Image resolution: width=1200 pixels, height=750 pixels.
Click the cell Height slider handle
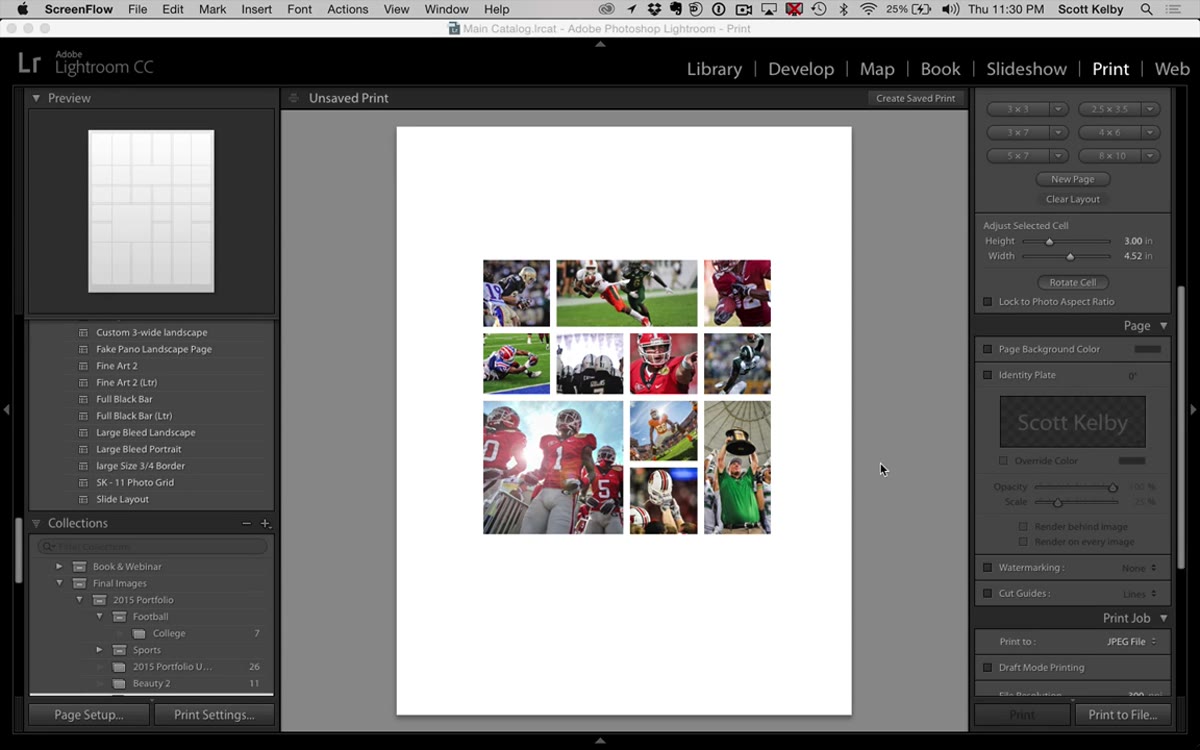(1049, 242)
